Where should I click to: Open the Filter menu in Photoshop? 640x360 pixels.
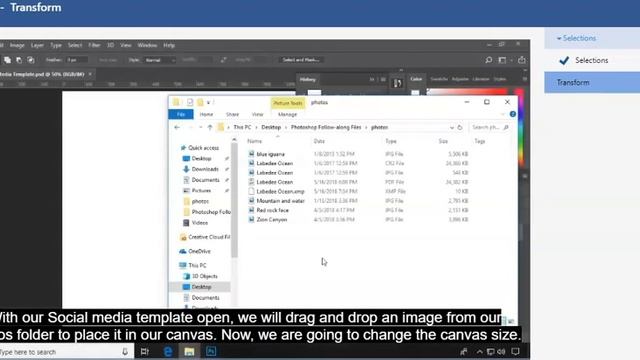coord(94,45)
